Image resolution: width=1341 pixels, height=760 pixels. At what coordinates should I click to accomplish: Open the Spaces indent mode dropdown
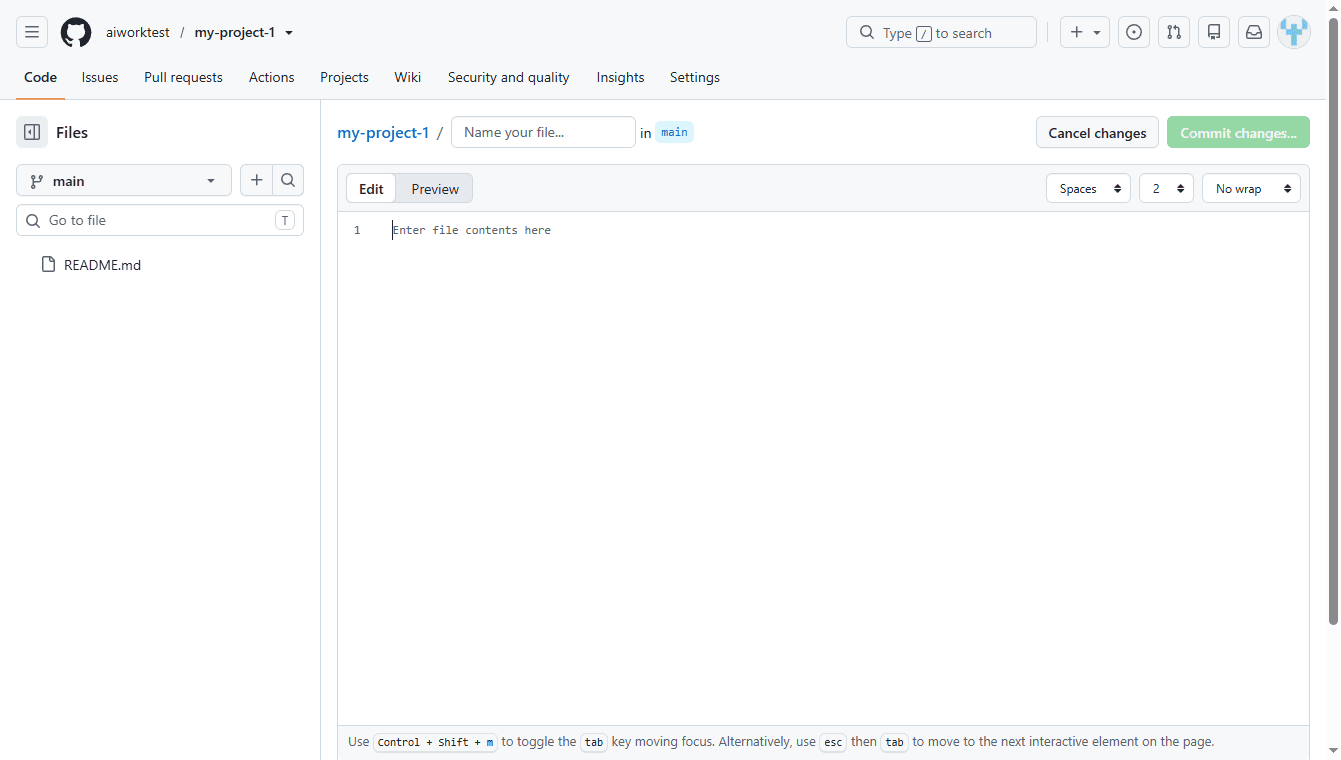pyautogui.click(x=1088, y=189)
